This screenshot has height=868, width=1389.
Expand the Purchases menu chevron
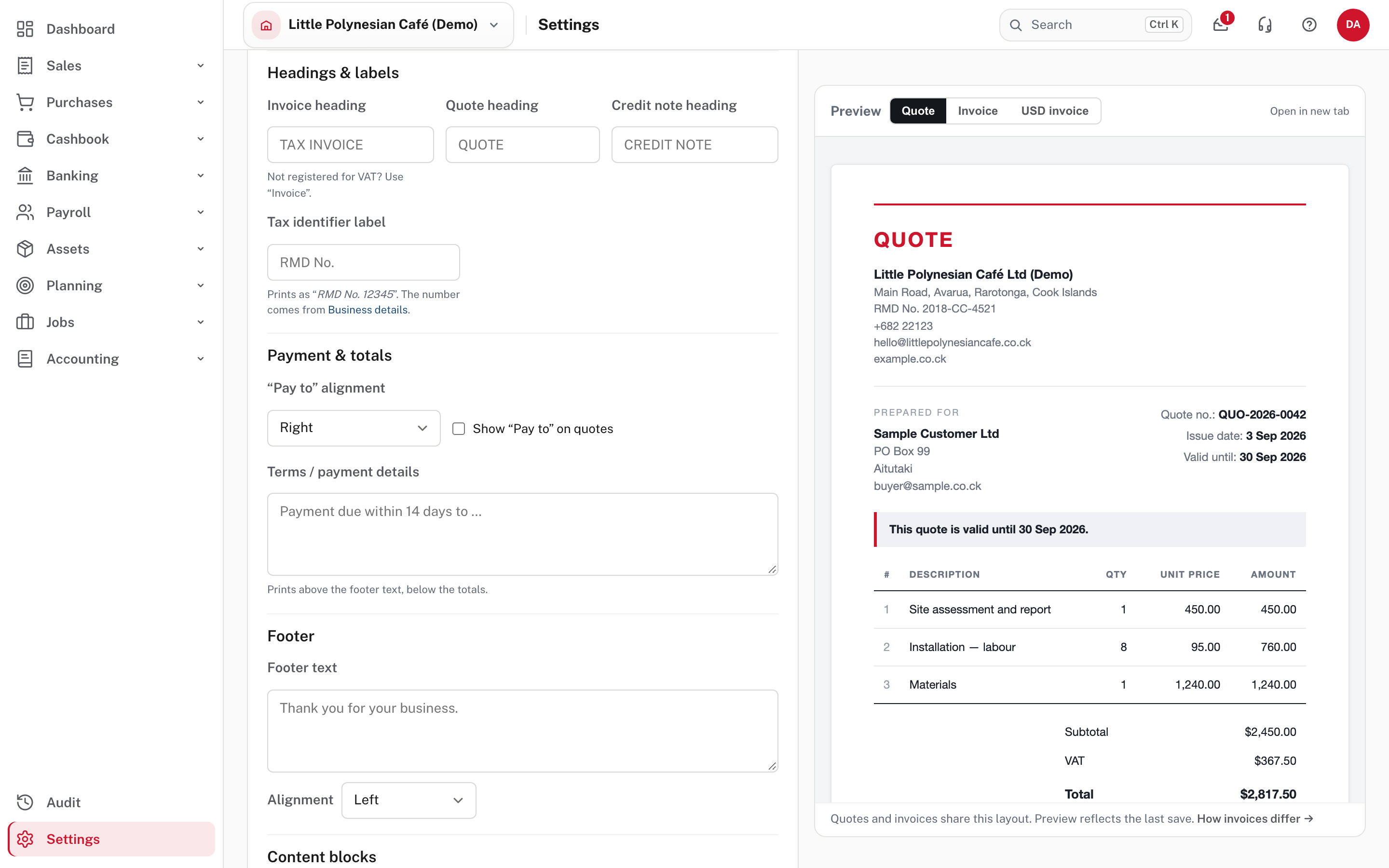pyautogui.click(x=200, y=102)
